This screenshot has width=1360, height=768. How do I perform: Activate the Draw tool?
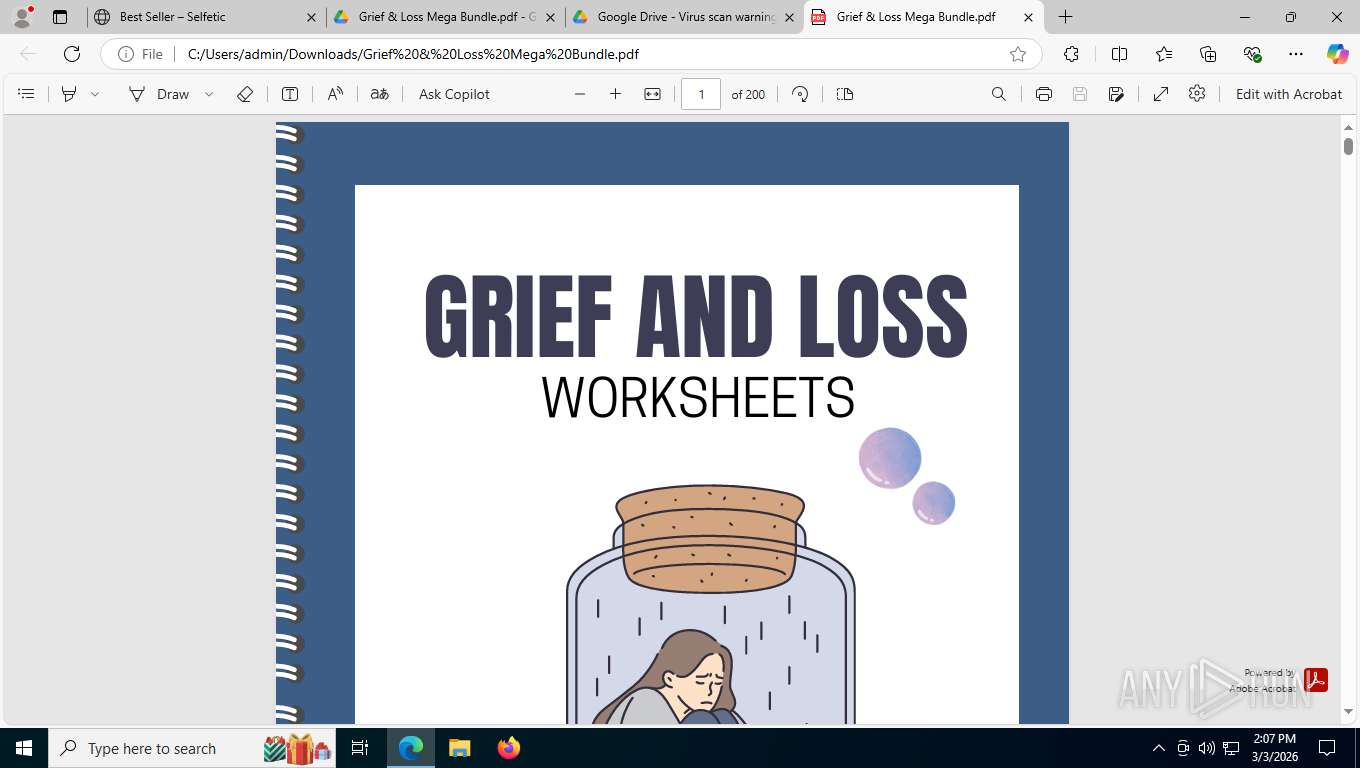point(159,94)
